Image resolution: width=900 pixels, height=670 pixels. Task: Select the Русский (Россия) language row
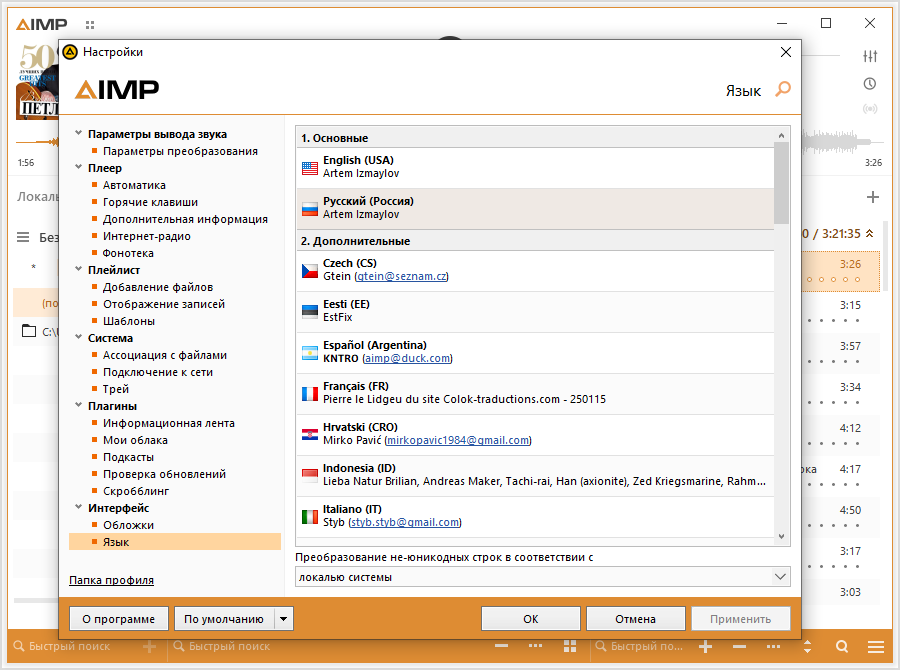[535, 209]
